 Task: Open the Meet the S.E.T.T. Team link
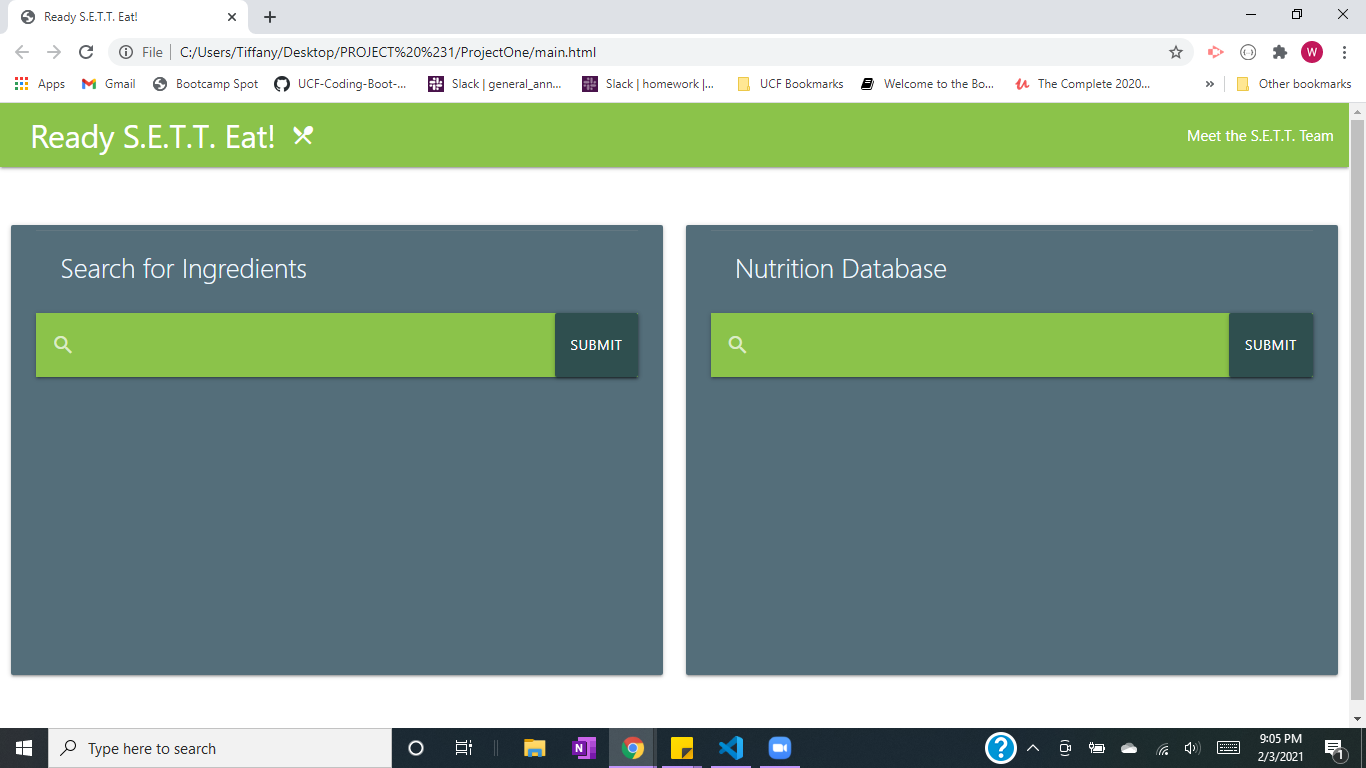pos(1260,136)
